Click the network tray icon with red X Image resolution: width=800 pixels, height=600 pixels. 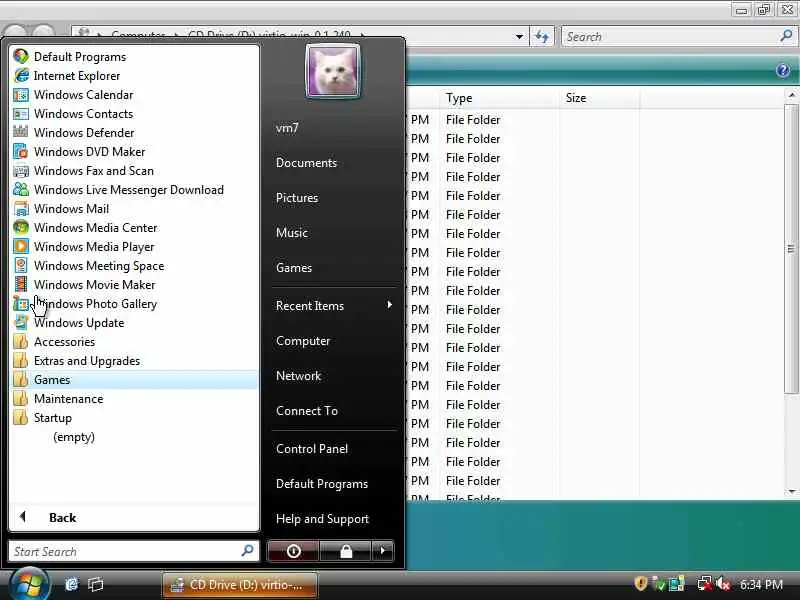pyautogui.click(x=705, y=584)
